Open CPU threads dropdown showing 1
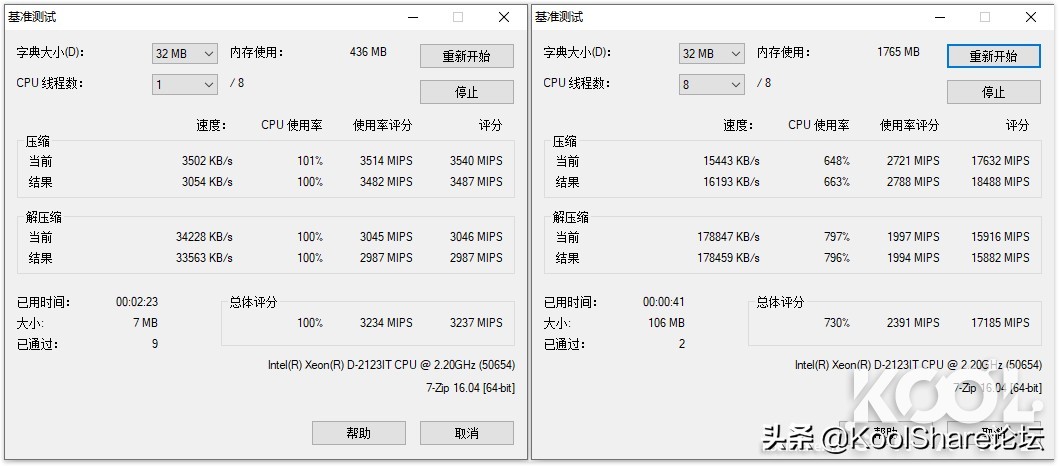Image resolution: width=1059 pixels, height=466 pixels. click(x=184, y=84)
